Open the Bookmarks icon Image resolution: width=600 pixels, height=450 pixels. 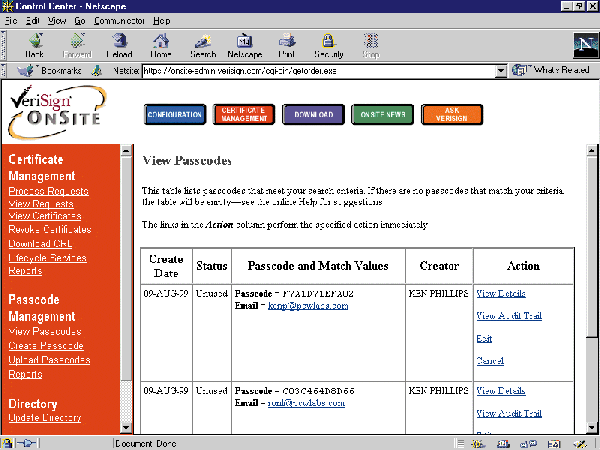(26, 70)
